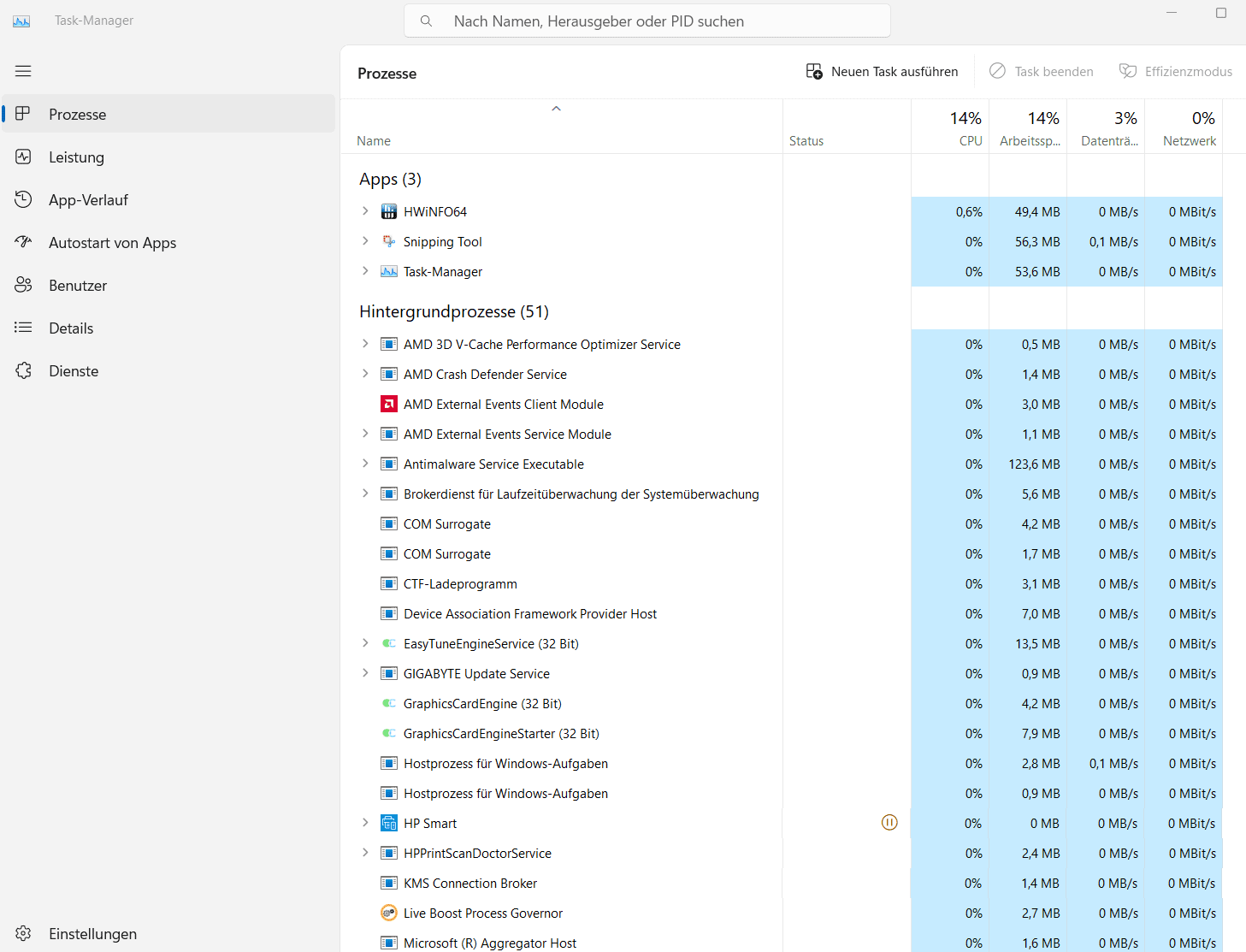Select the KMS Connection Broker row
The height and width of the screenshot is (952, 1246).
click(782, 883)
